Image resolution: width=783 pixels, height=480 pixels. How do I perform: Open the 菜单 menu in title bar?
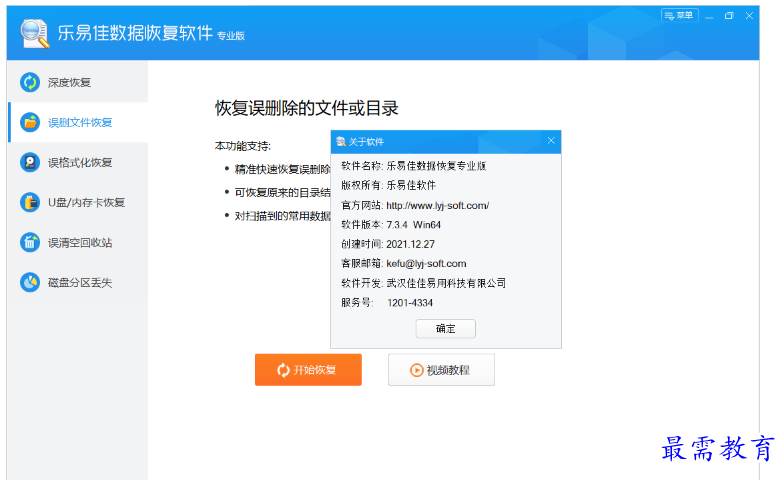(x=679, y=15)
